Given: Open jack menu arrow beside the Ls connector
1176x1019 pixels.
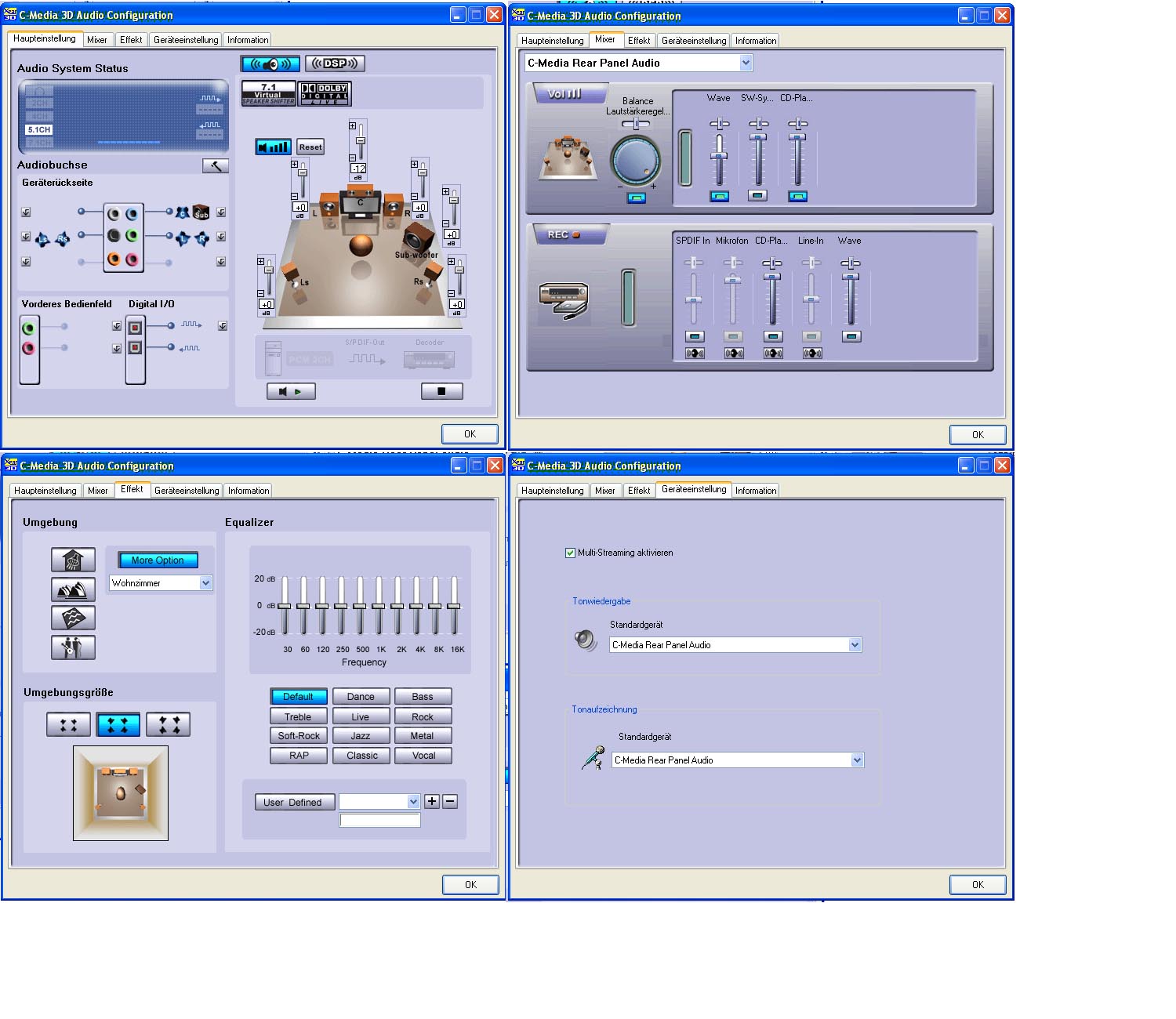Looking at the screenshot, I should (x=26, y=237).
